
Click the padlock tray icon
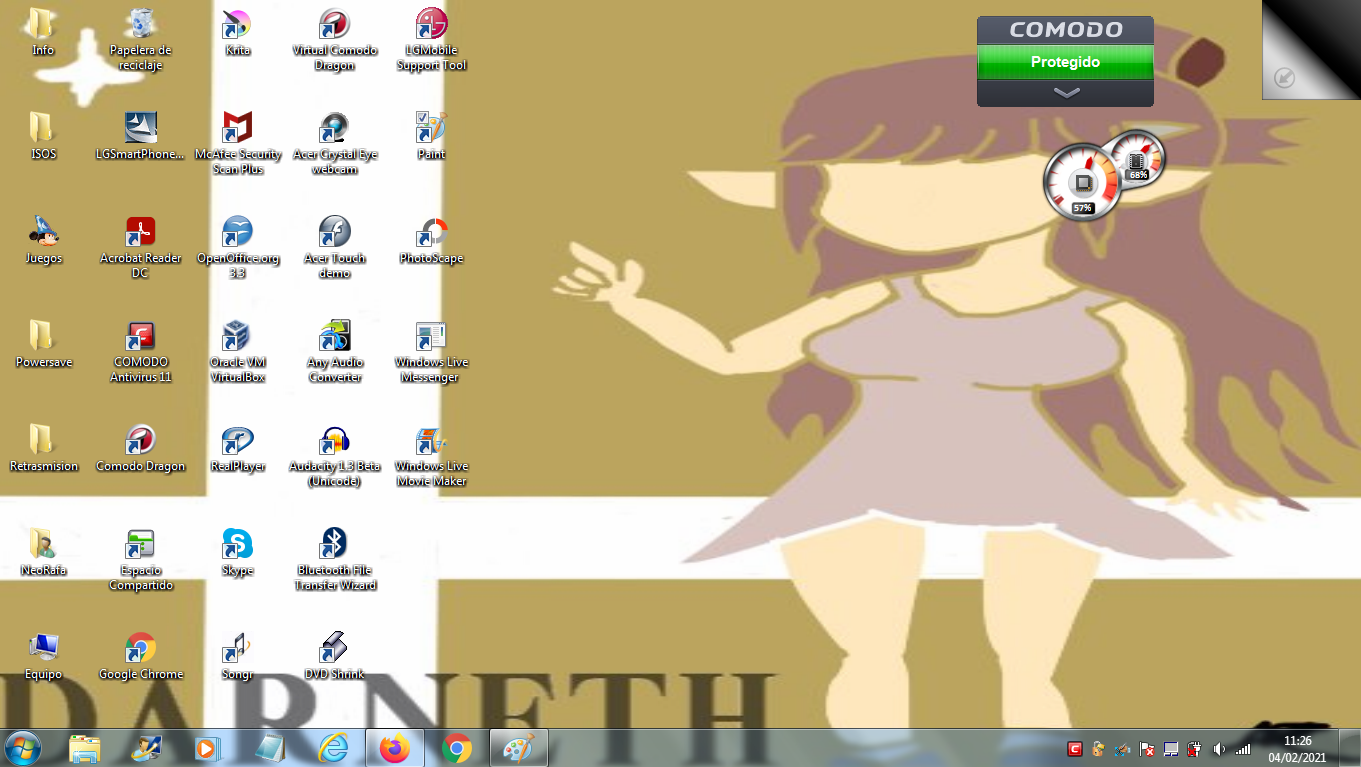[x=1099, y=749]
